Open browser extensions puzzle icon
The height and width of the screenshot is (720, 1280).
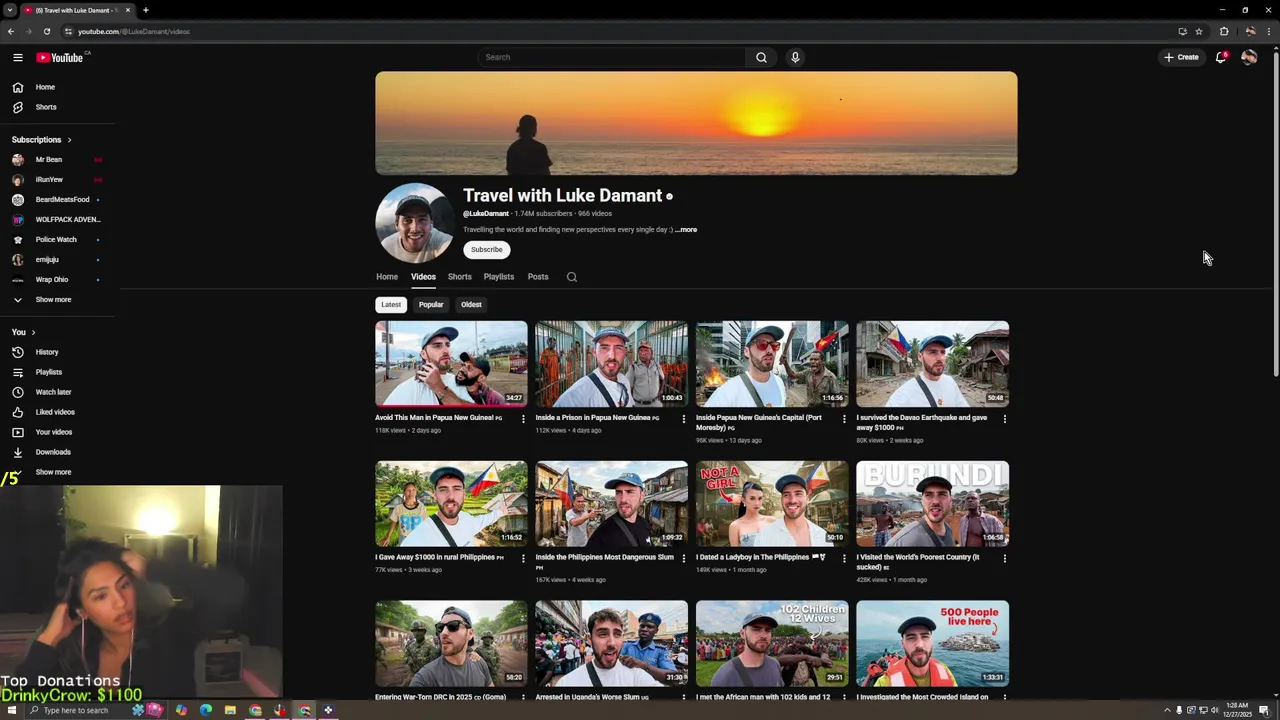1224,31
